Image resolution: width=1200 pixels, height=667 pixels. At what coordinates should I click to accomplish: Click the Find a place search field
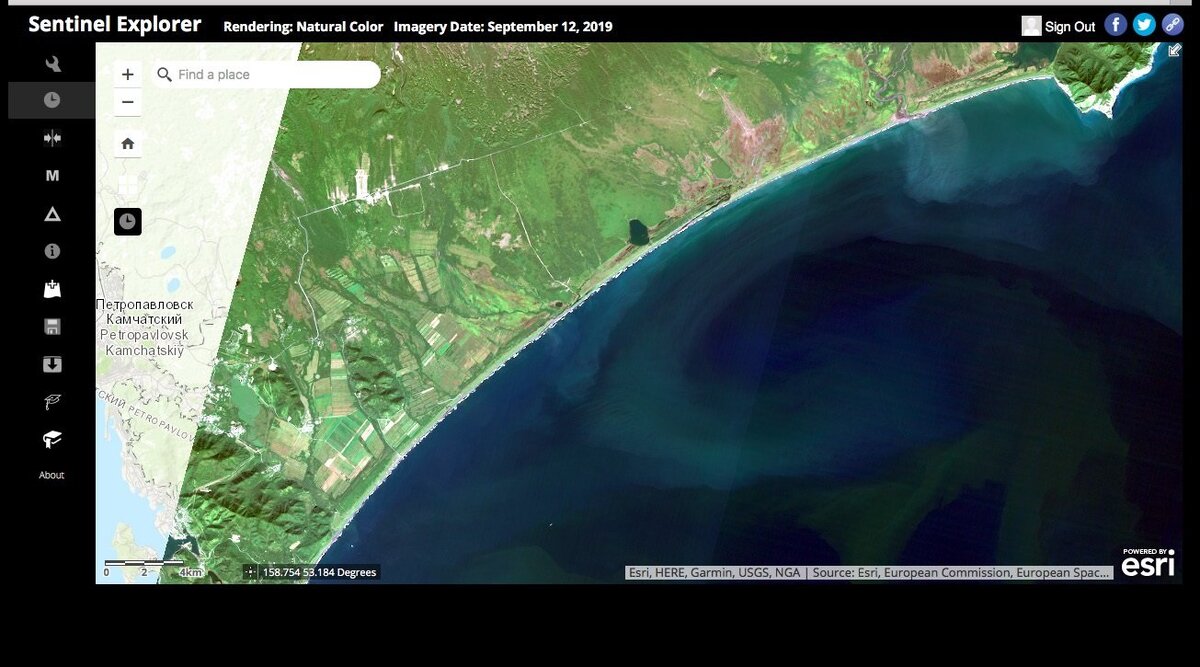tap(266, 74)
